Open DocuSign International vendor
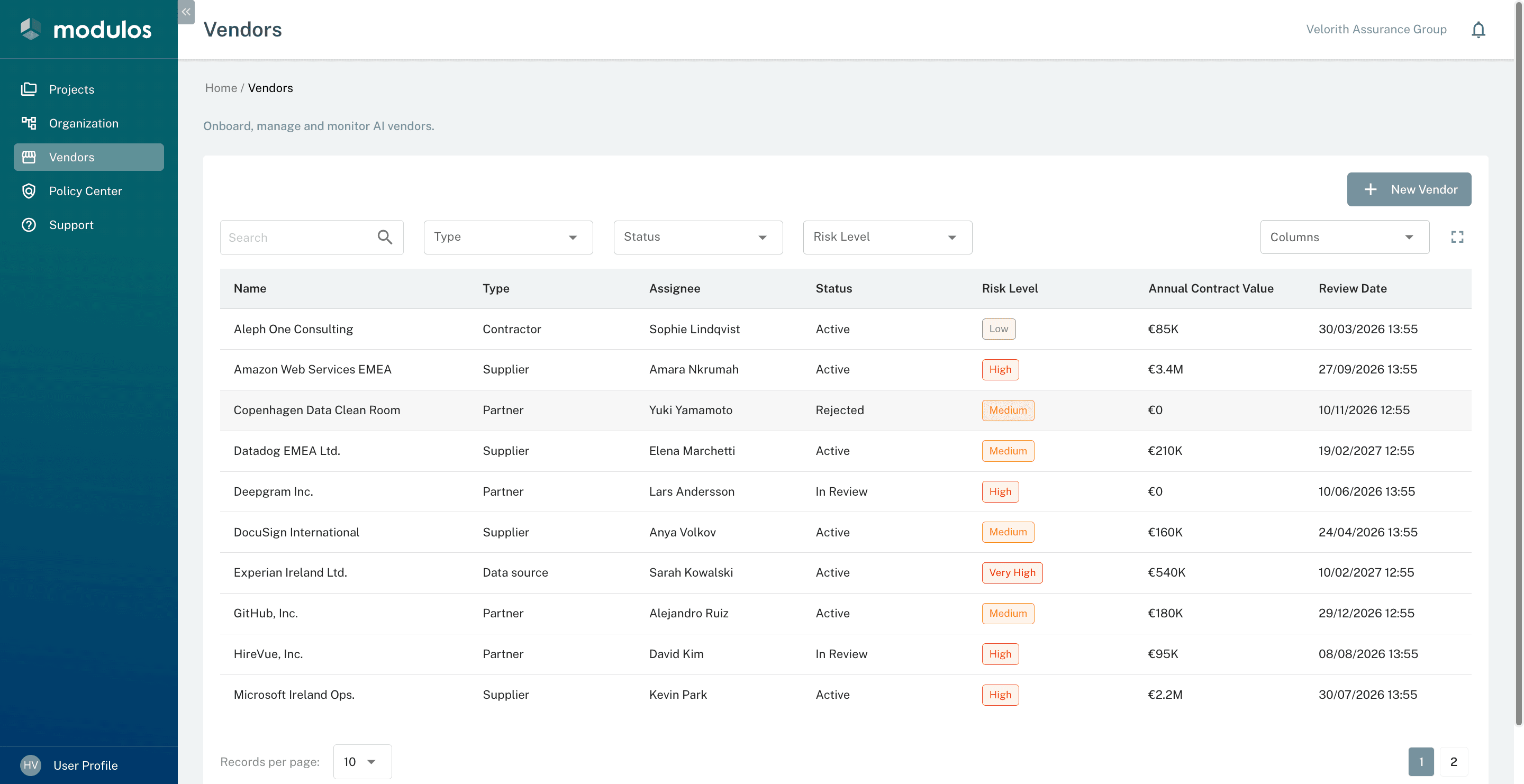The image size is (1524, 784). click(296, 532)
